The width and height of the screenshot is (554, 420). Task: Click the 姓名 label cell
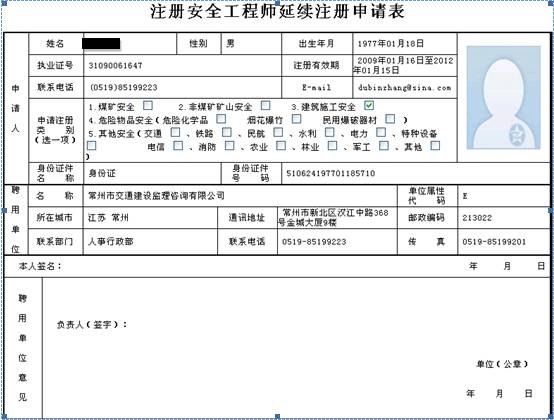(x=55, y=43)
